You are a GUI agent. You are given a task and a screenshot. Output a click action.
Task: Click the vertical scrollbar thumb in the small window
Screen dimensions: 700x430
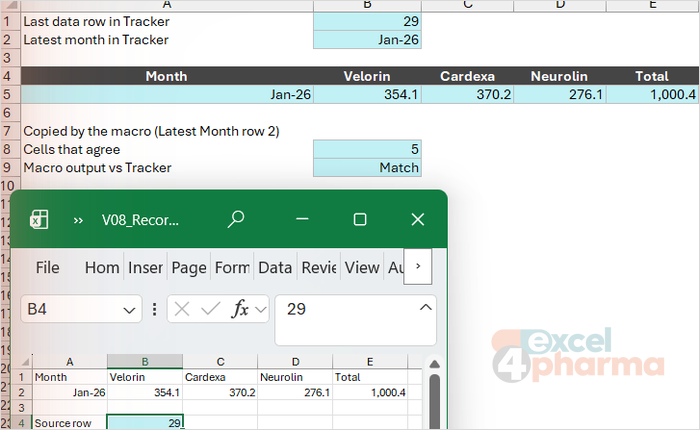tap(434, 402)
